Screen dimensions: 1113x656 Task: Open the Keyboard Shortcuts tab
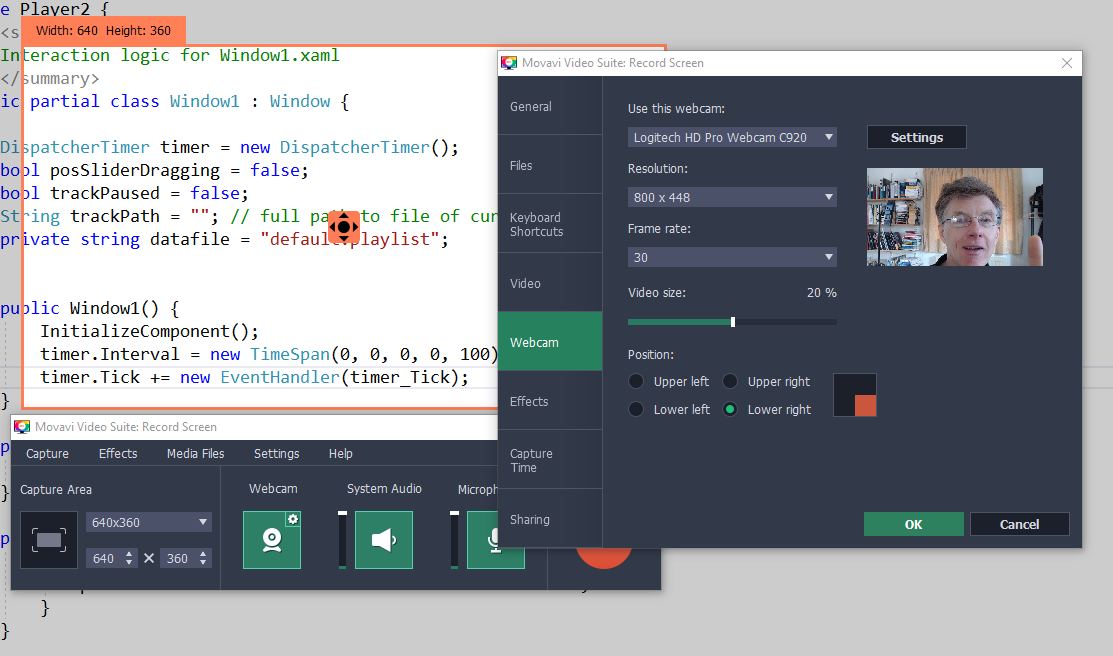[x=550, y=224]
